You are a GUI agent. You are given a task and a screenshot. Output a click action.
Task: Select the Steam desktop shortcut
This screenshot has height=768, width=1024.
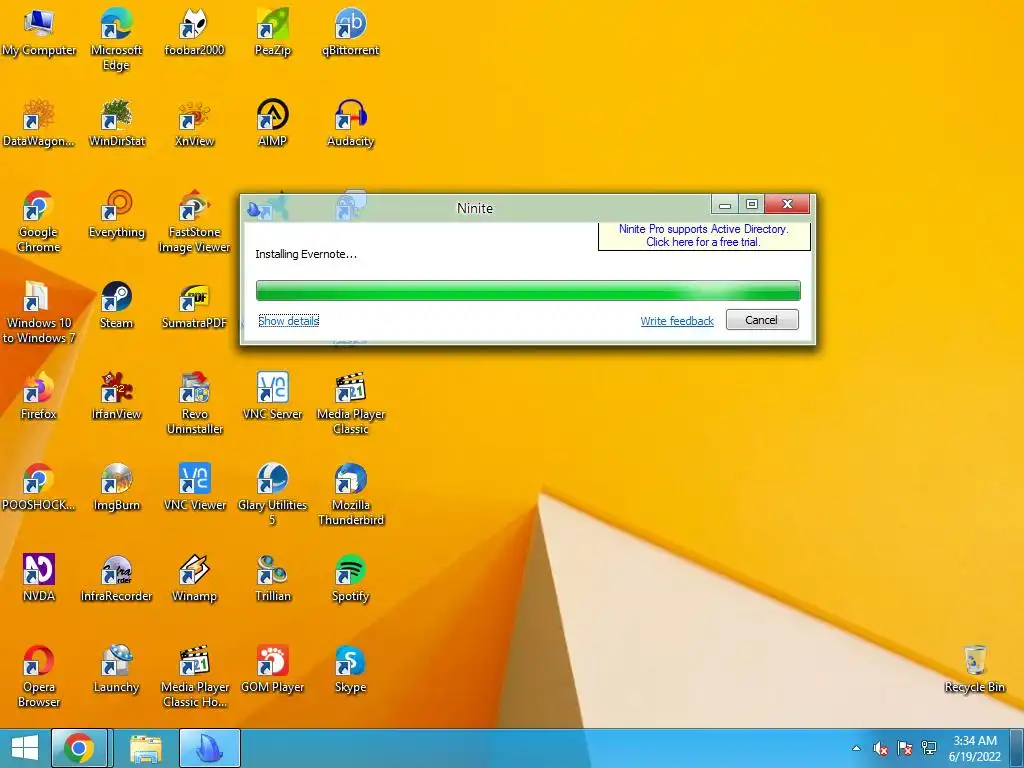point(116,305)
